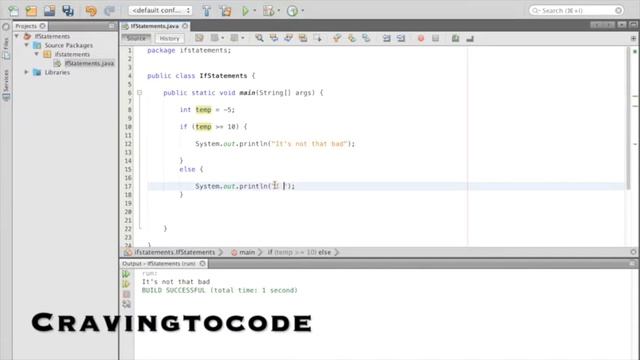Image resolution: width=640 pixels, height=360 pixels.
Task: Open the Files side tab
Action: (6, 49)
